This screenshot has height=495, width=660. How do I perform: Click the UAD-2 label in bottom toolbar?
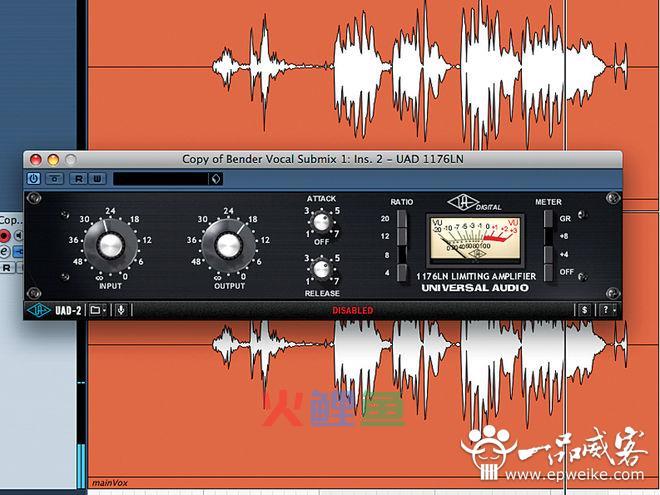68,311
